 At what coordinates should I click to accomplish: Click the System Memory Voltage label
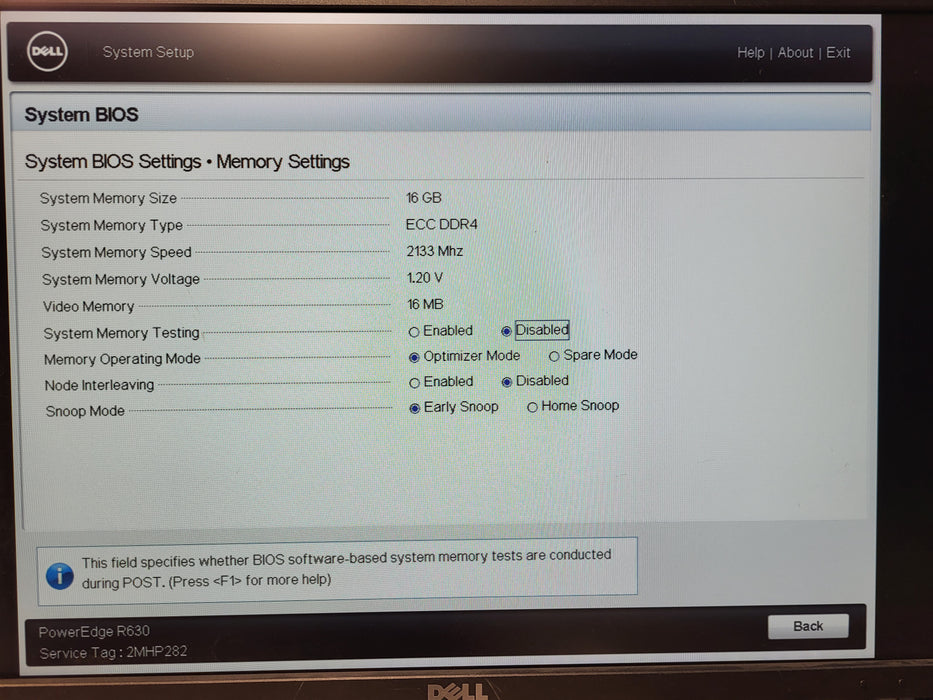coord(121,279)
